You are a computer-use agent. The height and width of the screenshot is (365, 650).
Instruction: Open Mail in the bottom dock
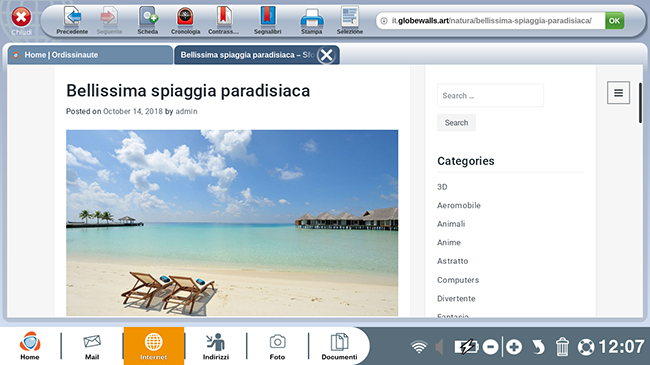point(92,346)
